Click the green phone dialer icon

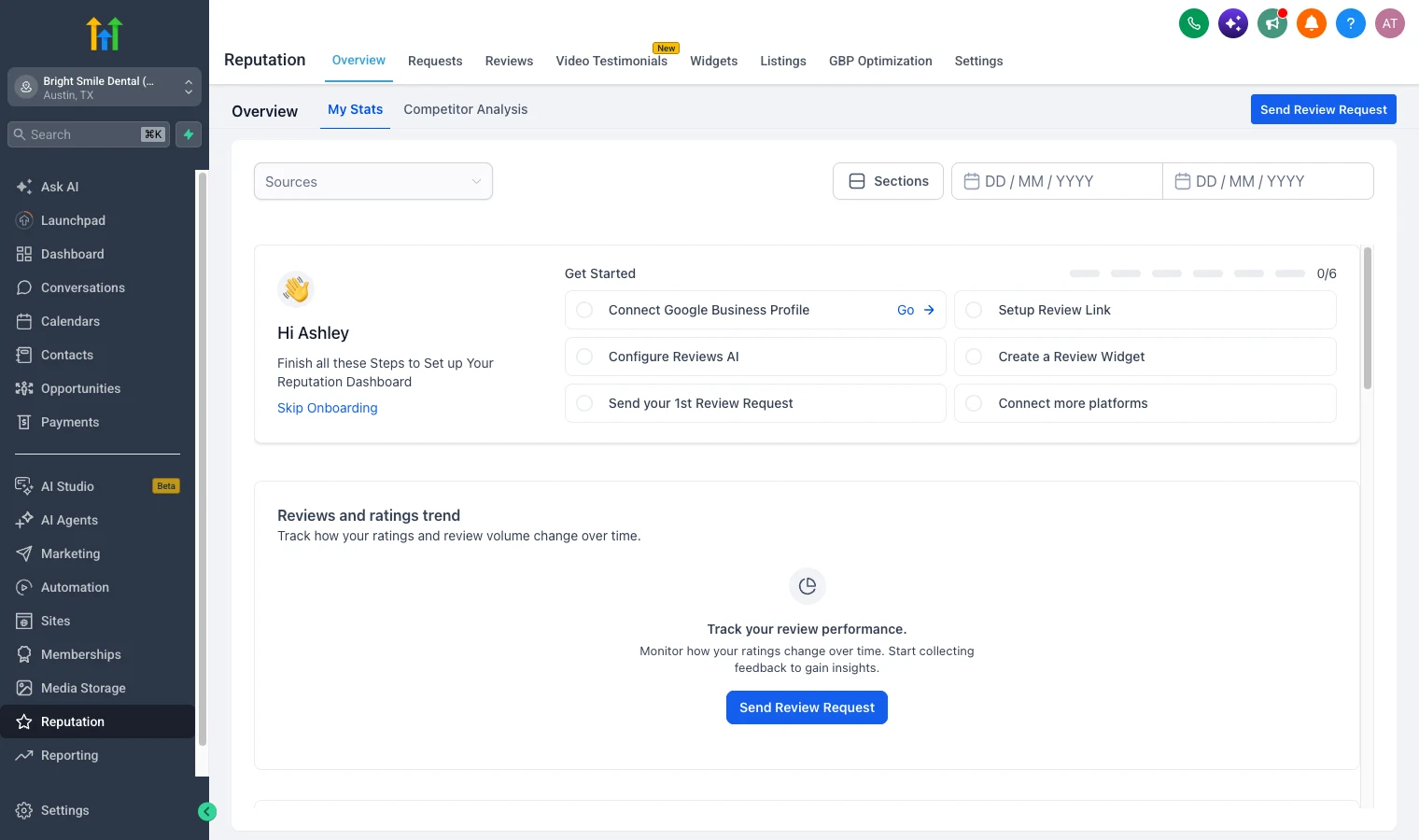pyautogui.click(x=1194, y=23)
